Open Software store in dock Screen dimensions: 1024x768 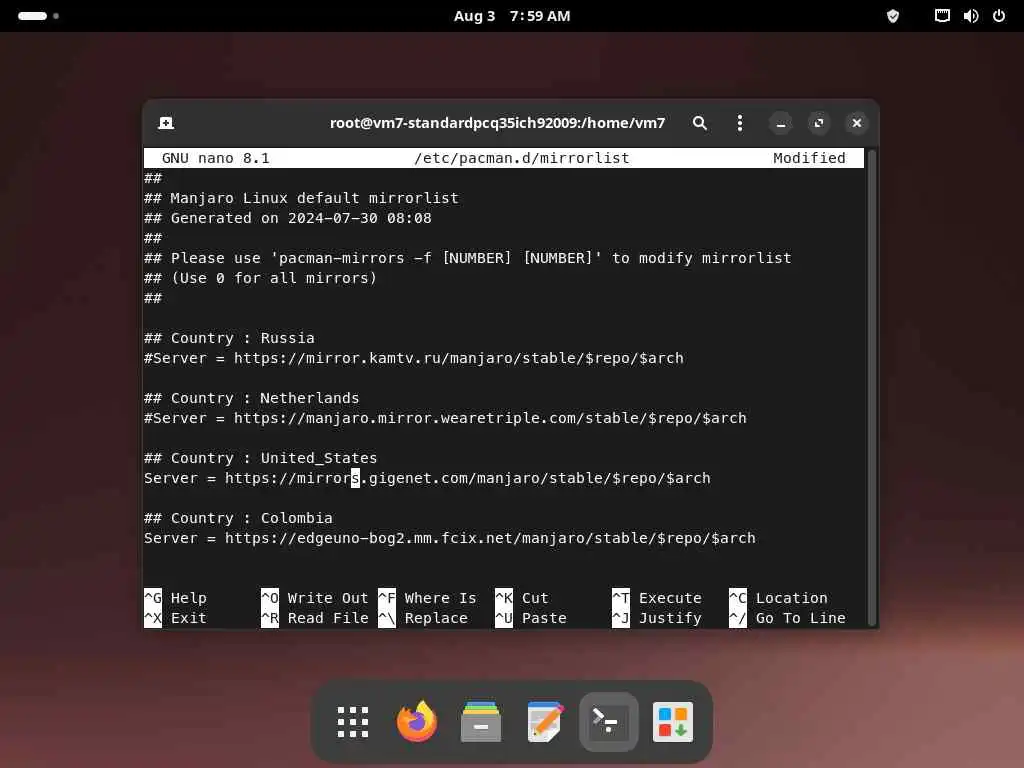point(673,722)
